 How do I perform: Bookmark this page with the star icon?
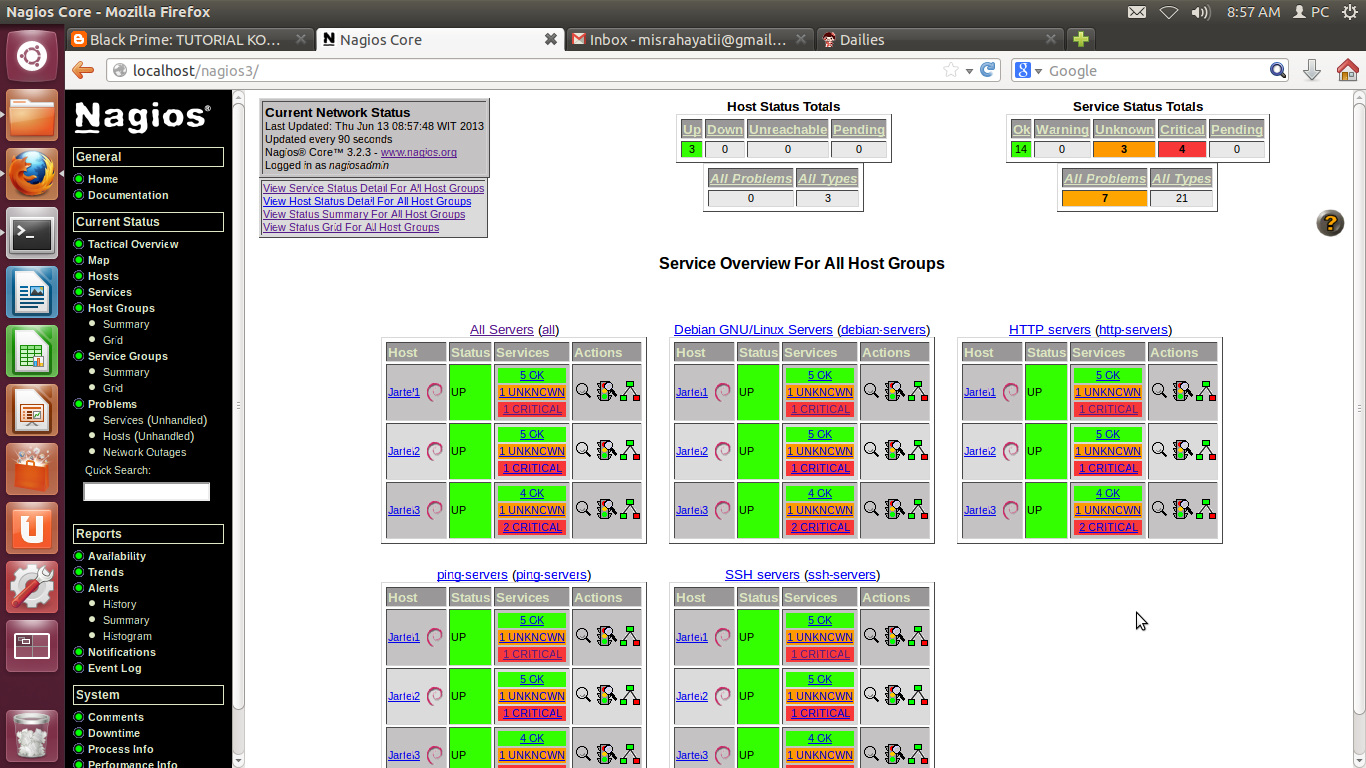point(951,70)
